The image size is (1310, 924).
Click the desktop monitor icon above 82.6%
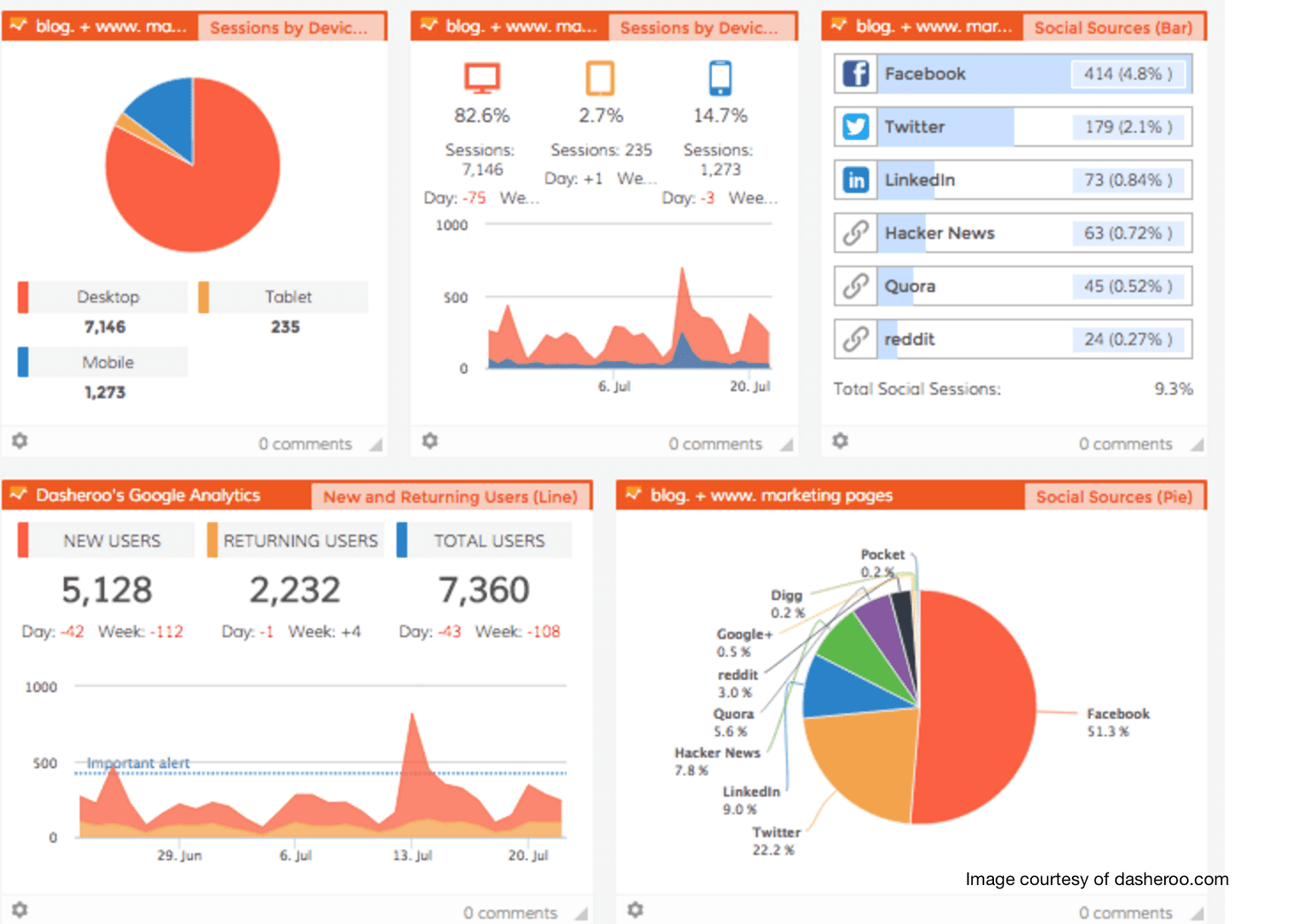[482, 78]
